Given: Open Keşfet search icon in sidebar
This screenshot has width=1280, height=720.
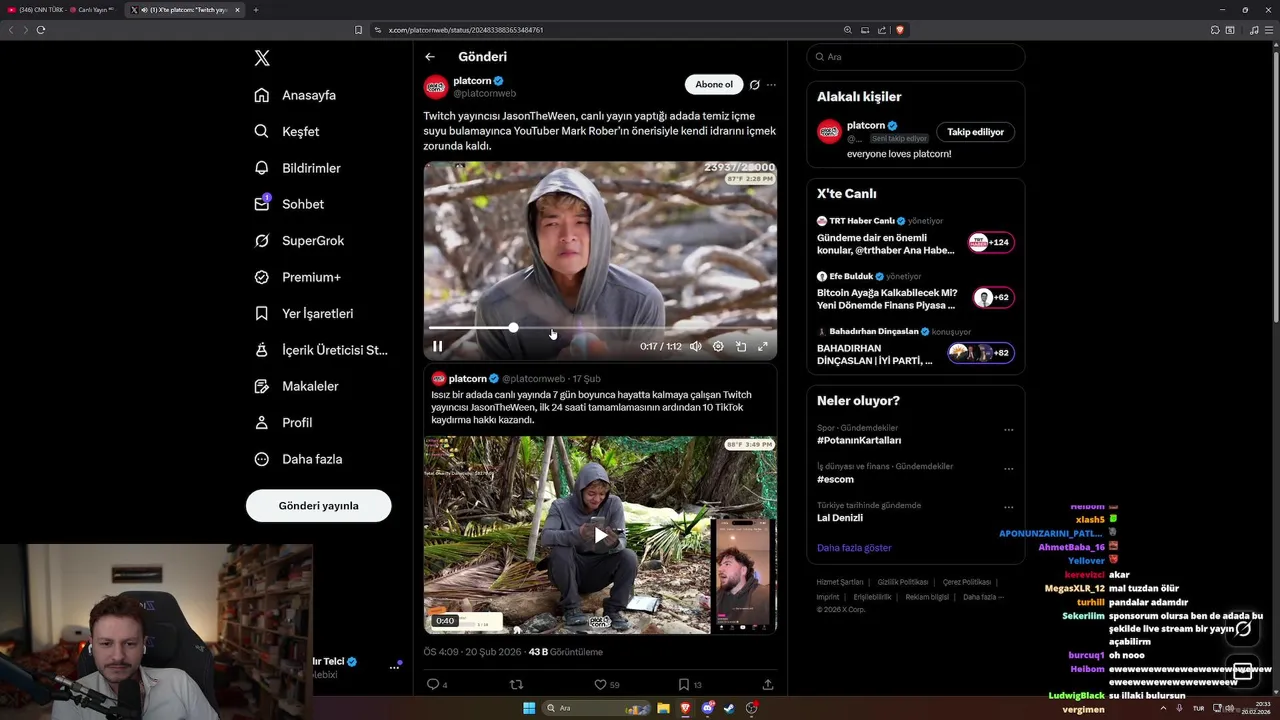Looking at the screenshot, I should 261,131.
